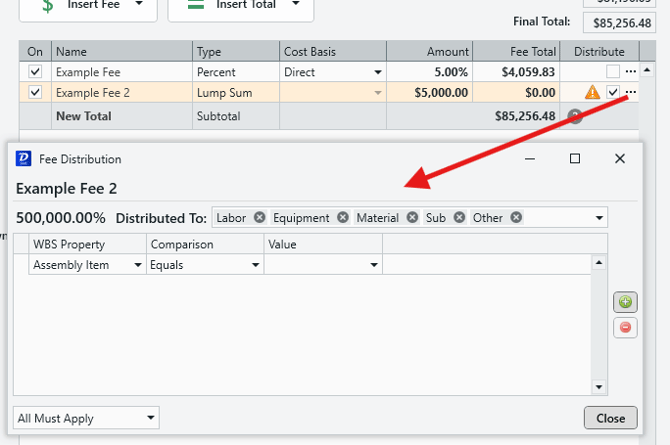Remove the Equipment tag from distribution

(x=343, y=218)
